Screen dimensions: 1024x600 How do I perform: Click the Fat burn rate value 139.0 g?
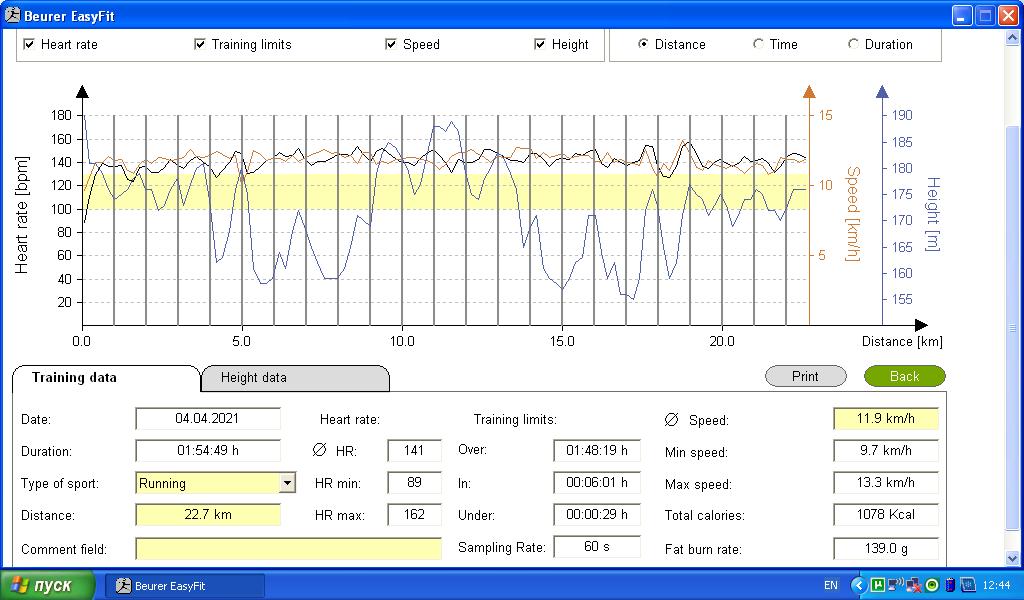[x=886, y=548]
